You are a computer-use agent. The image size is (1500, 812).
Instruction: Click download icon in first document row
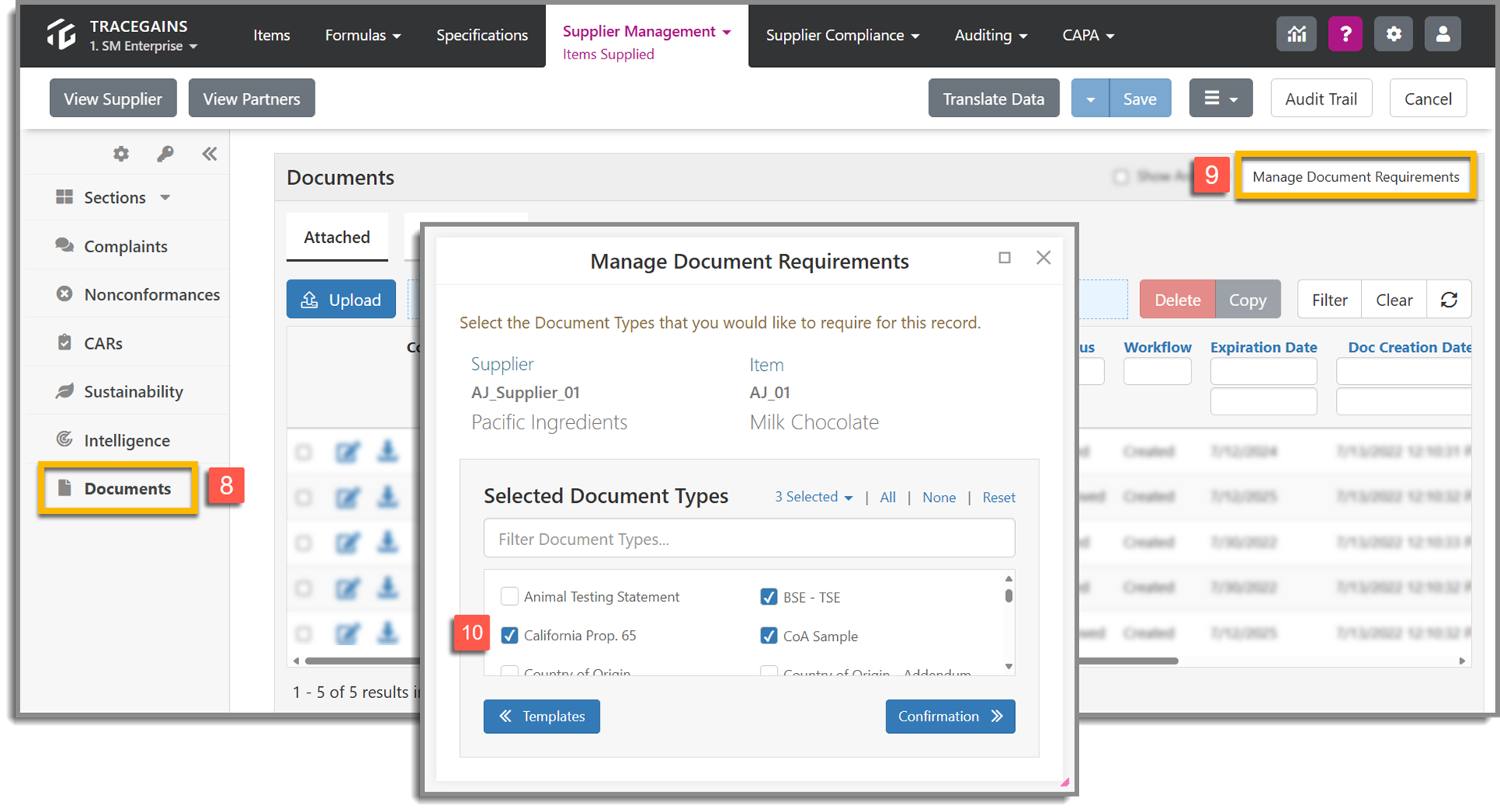coord(387,451)
